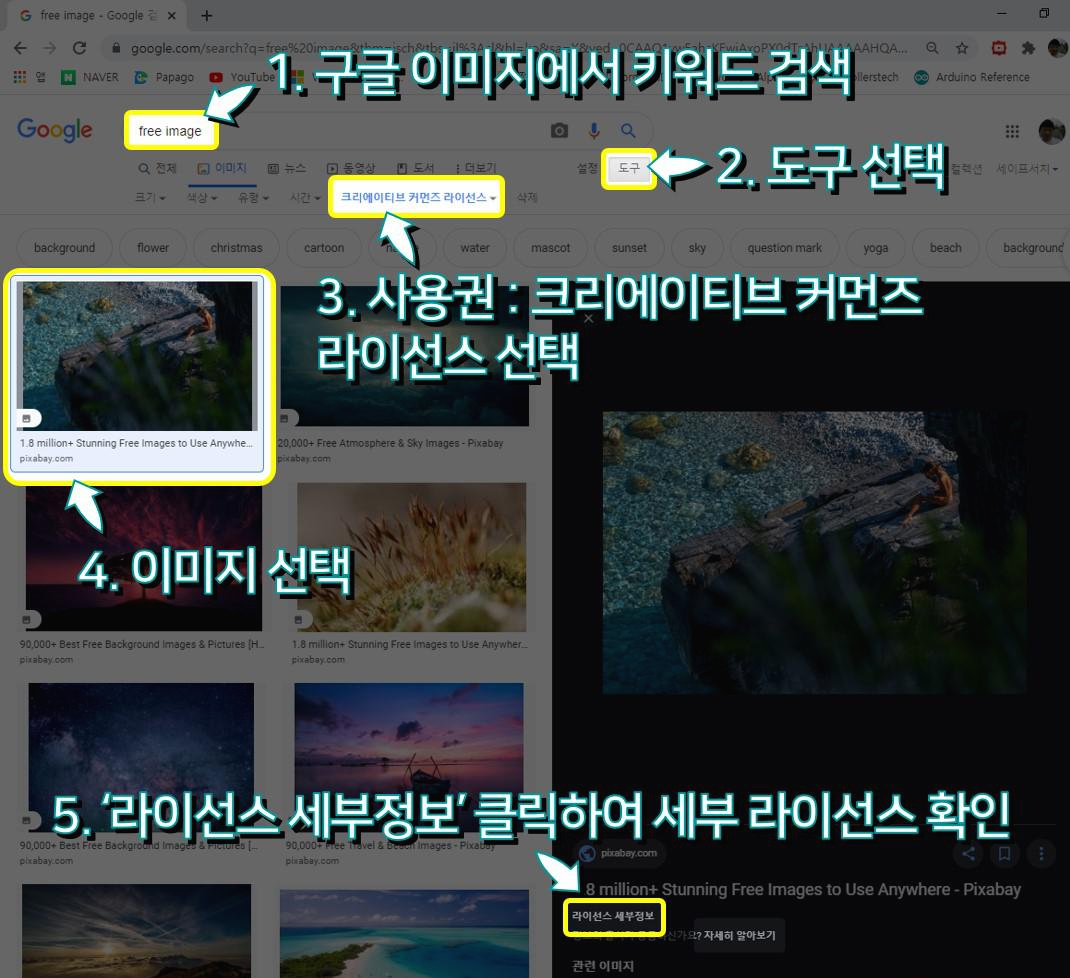The width and height of the screenshot is (1070, 978).
Task: Open the apps shortcut in bookmarks bar
Action: click(29, 77)
